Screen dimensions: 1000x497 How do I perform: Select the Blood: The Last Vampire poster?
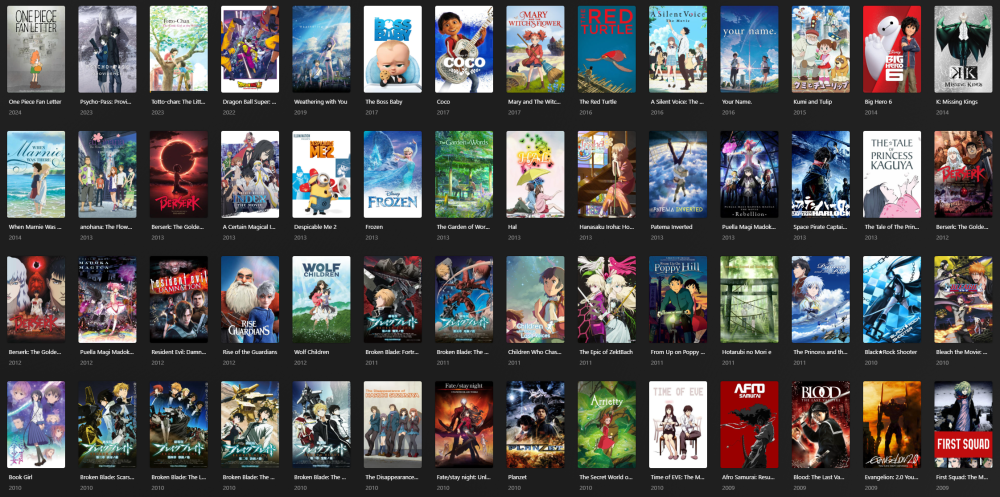[821, 424]
